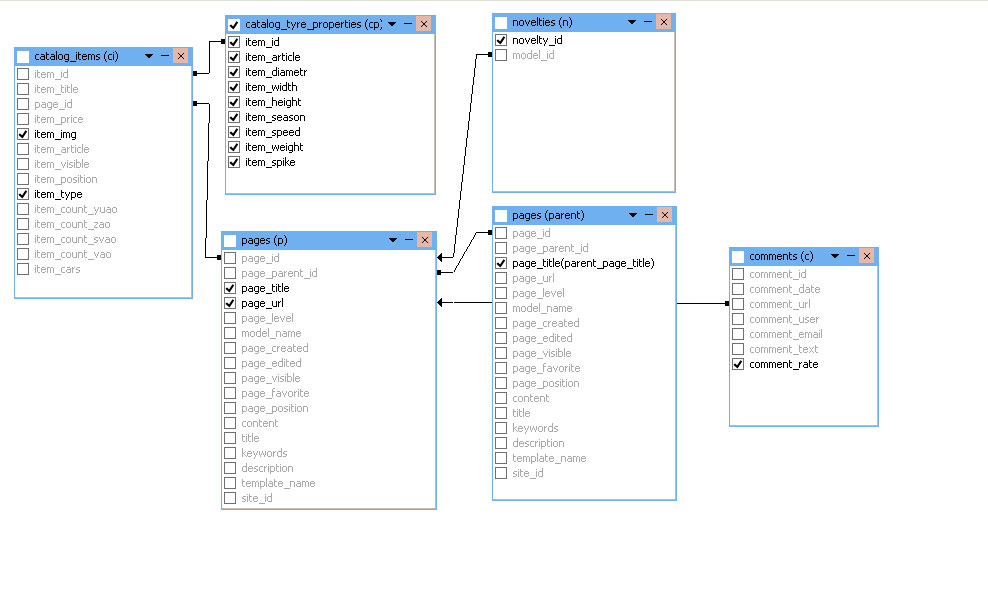Viewport: 988px width, 592px height.
Task: Minimize the comments (c) table box
Action: click(851, 256)
